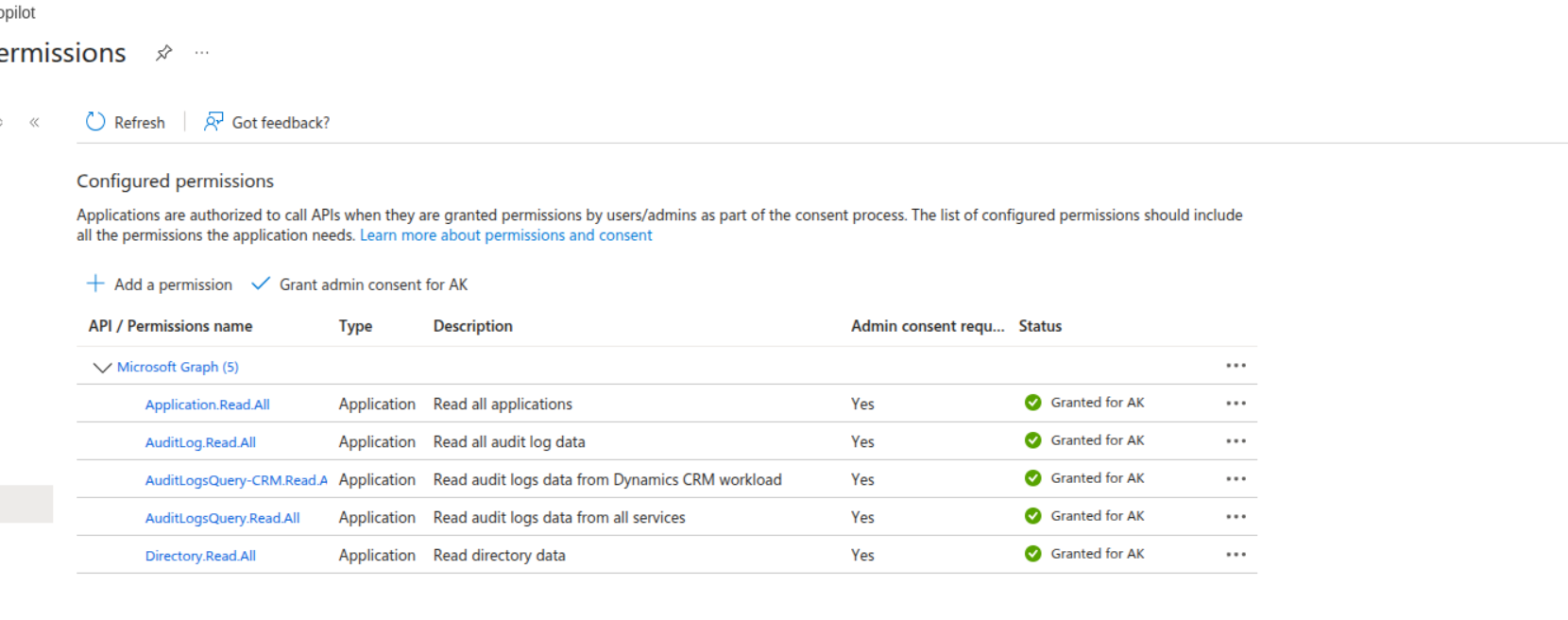1568x620 pixels.
Task: Open more options for the Directory.Read.All row
Action: pyautogui.click(x=1236, y=555)
